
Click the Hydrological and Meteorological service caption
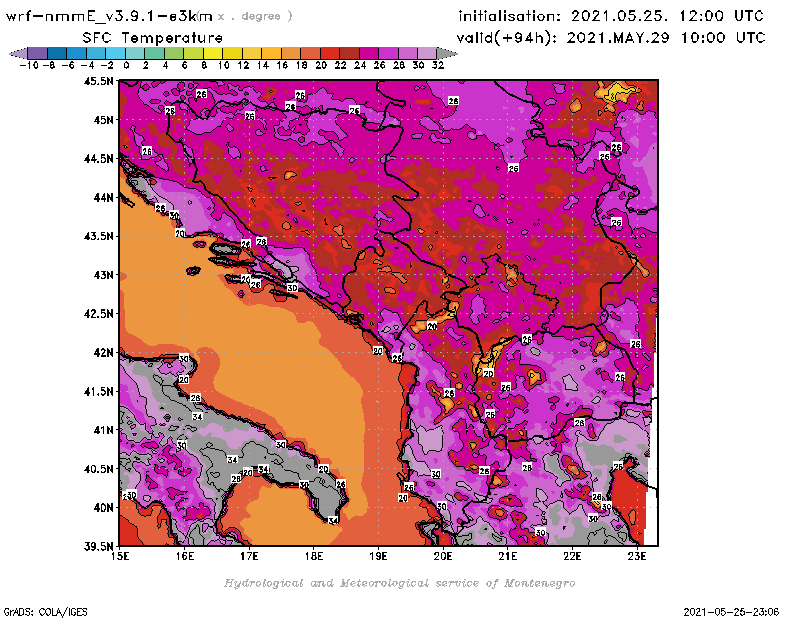(x=399, y=582)
